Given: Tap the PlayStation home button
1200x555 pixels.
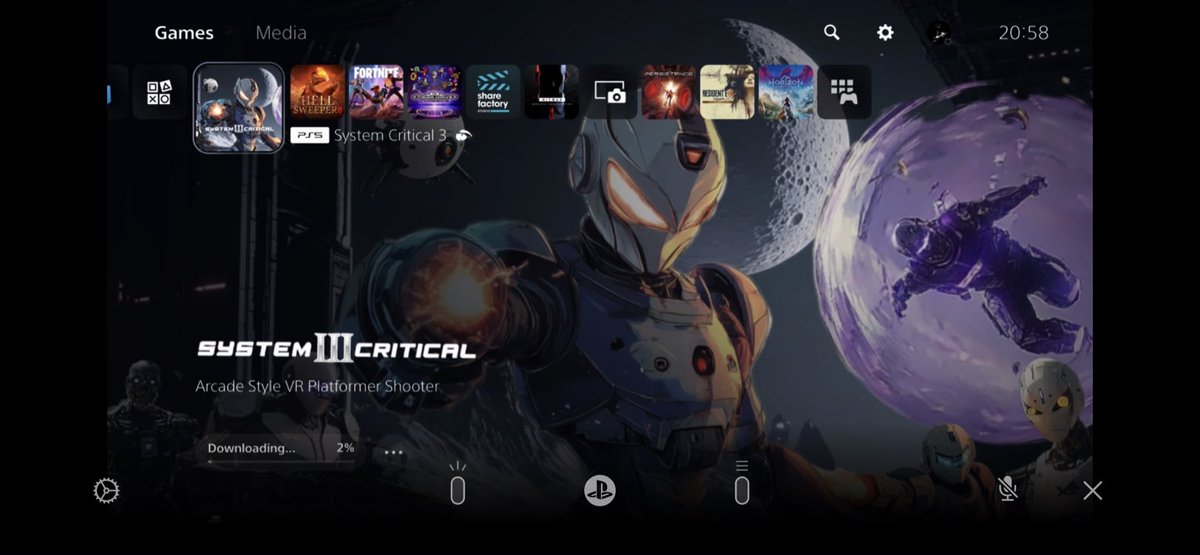Looking at the screenshot, I should tap(600, 490).
